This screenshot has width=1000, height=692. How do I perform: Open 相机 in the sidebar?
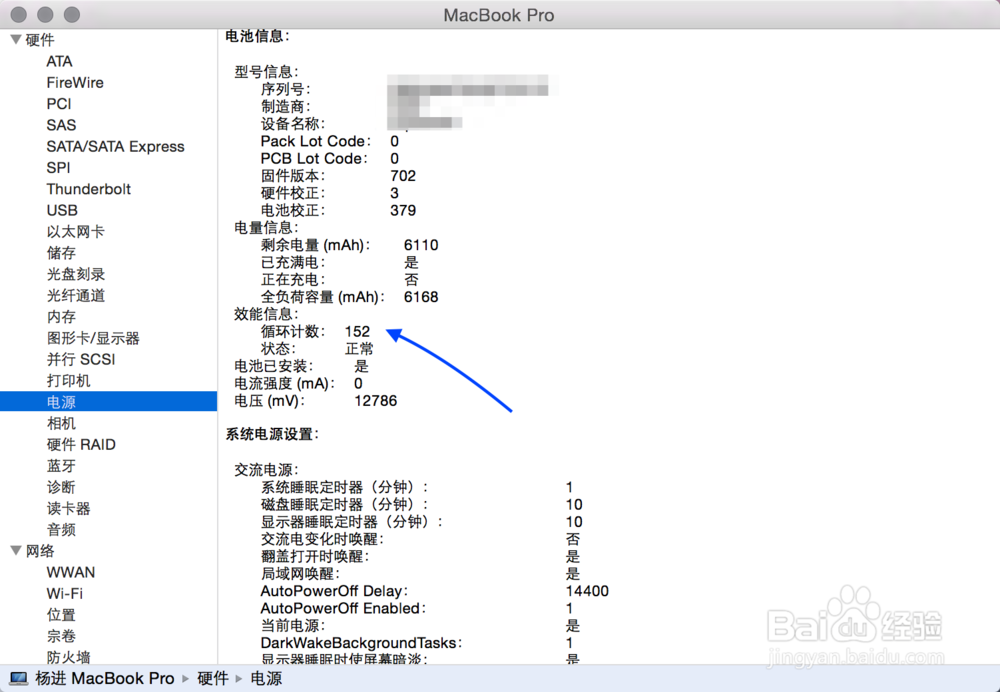pyautogui.click(x=61, y=423)
